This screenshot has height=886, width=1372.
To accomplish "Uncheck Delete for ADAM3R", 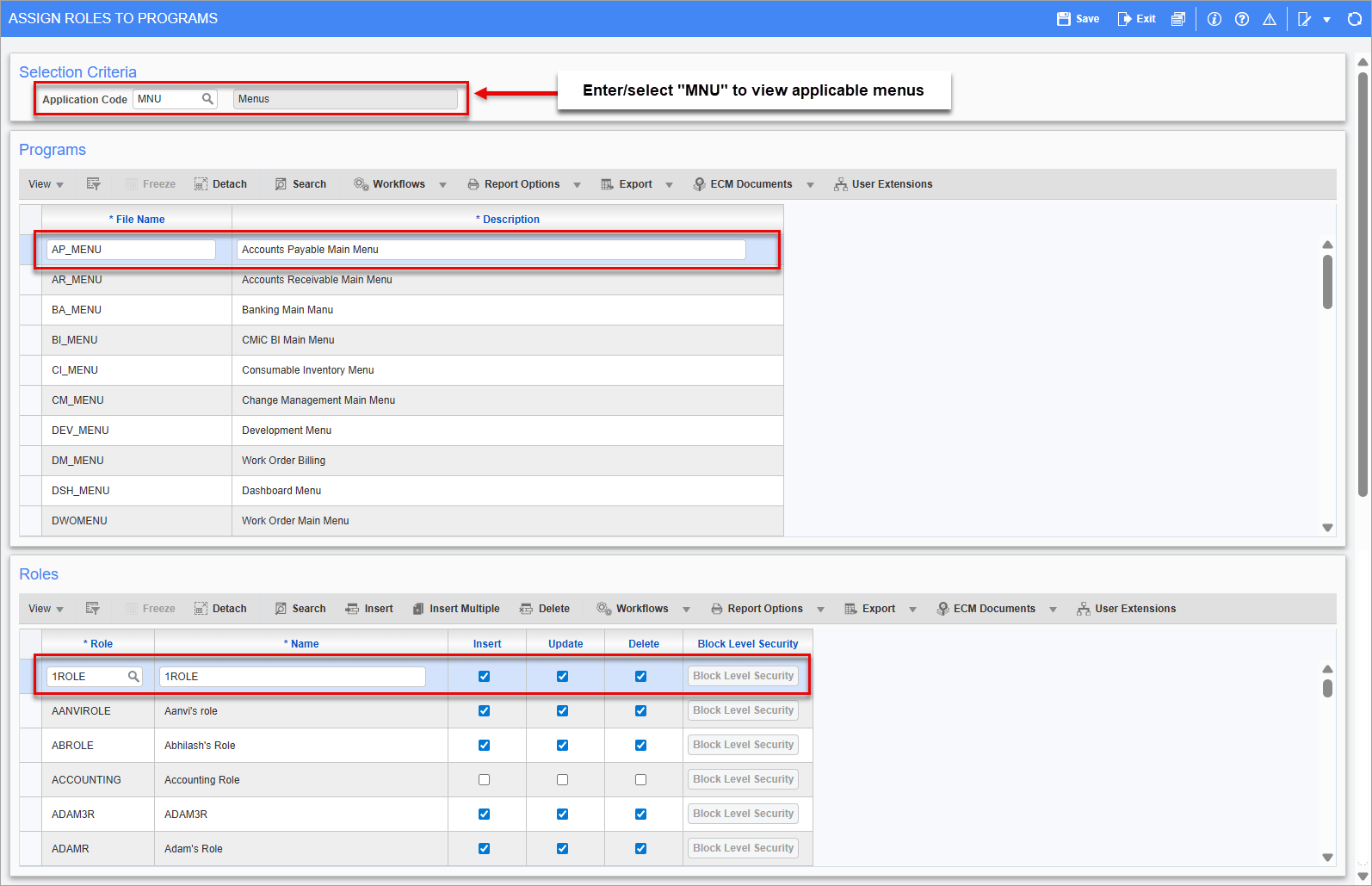I will click(x=640, y=815).
